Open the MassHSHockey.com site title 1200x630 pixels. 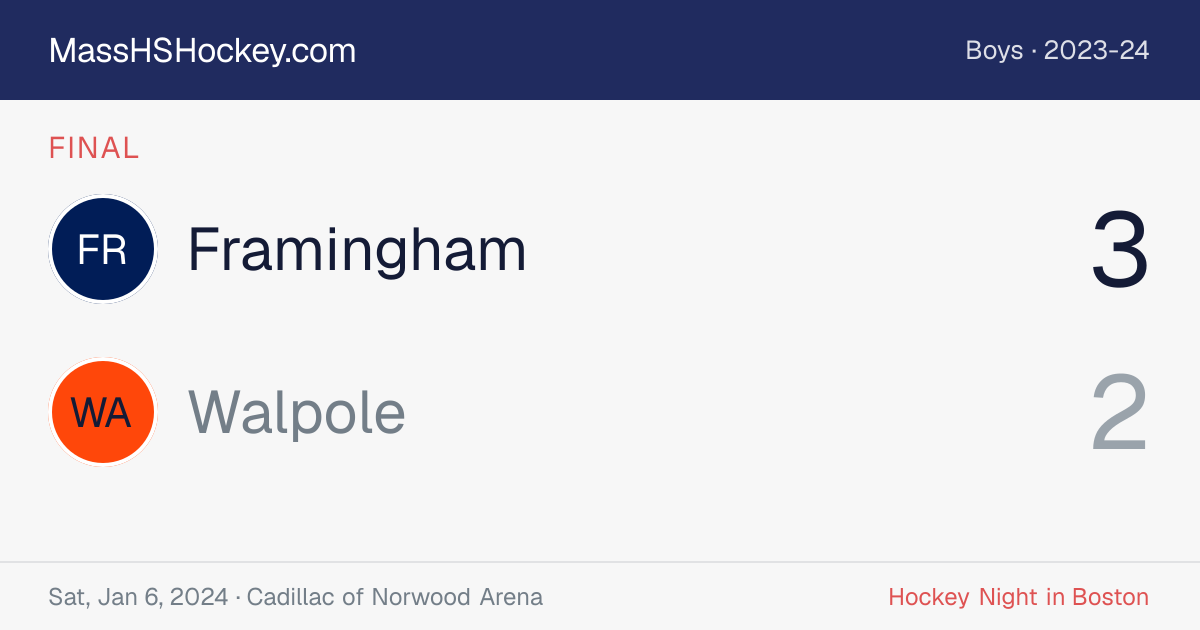(202, 51)
